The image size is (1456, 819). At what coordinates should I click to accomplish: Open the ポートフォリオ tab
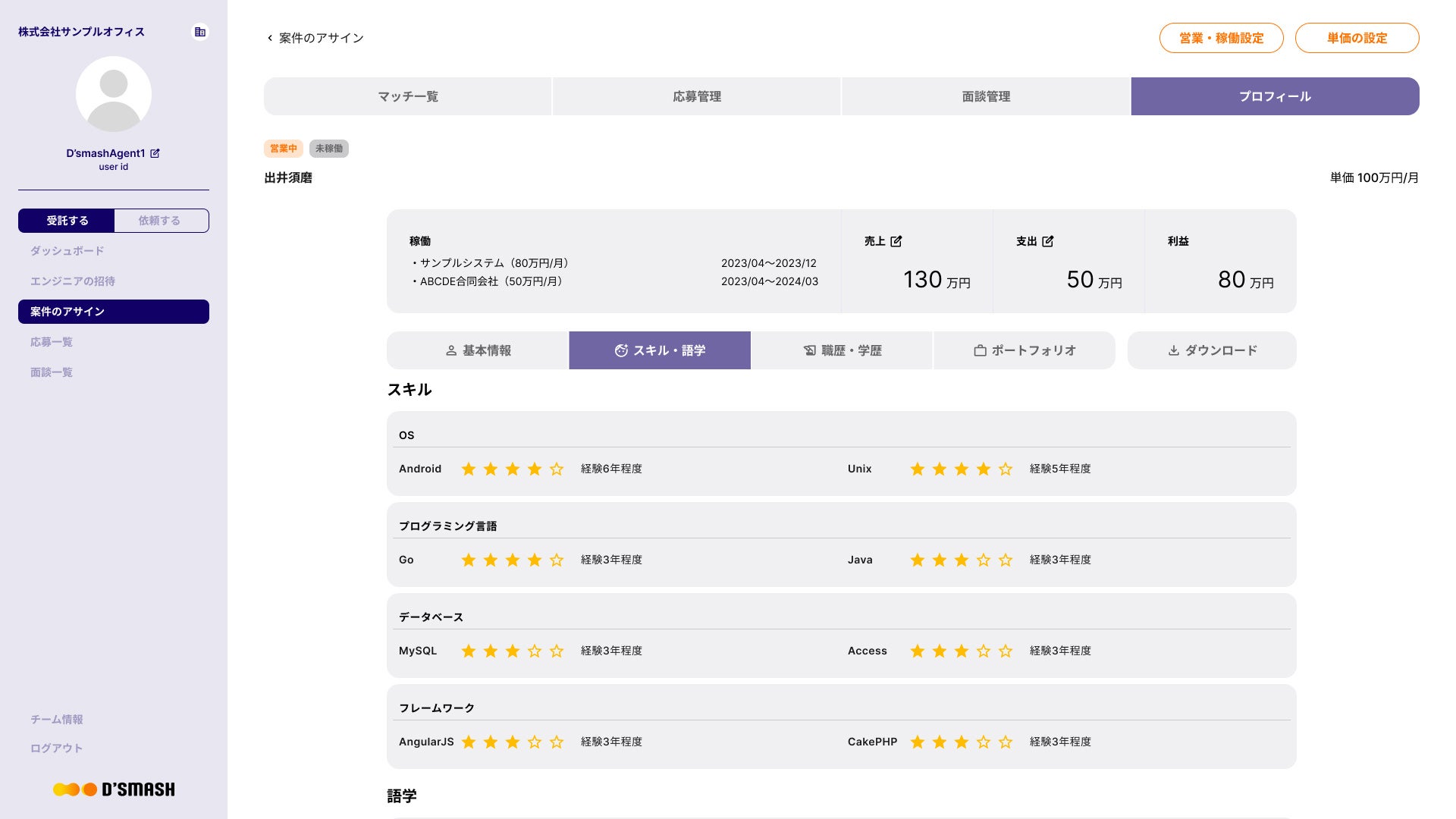pyautogui.click(x=1024, y=350)
